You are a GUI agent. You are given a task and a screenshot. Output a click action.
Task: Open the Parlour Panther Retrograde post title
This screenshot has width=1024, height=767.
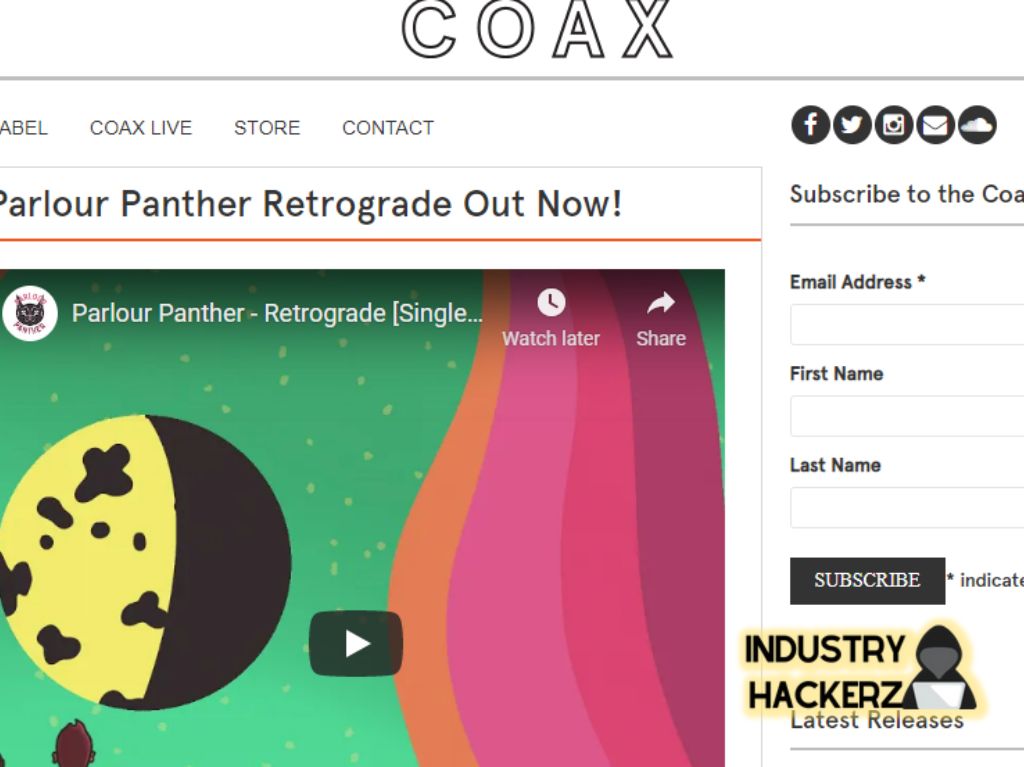click(x=310, y=204)
